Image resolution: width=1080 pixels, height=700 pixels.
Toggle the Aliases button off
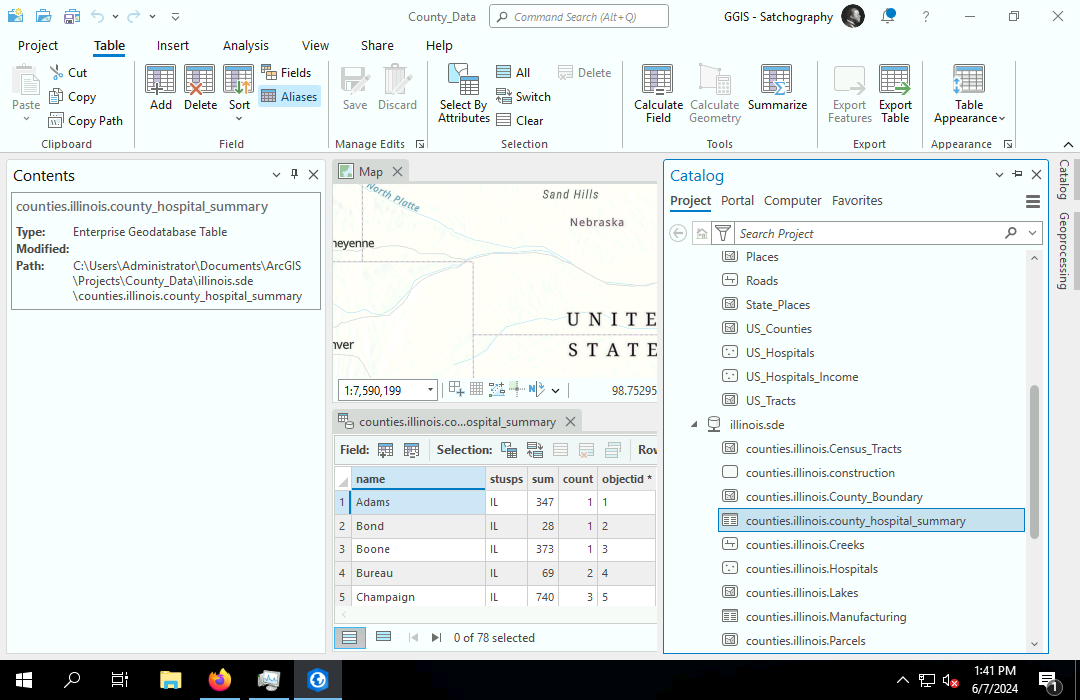pos(289,97)
